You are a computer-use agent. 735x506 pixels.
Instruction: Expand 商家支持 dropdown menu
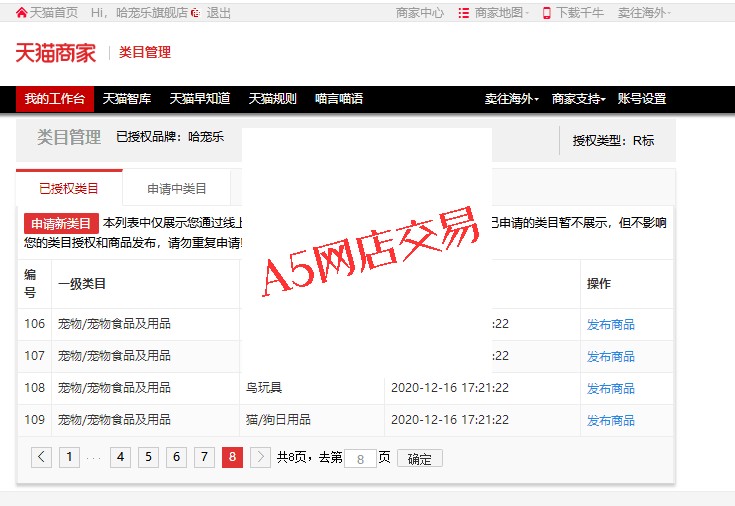[x=578, y=99]
